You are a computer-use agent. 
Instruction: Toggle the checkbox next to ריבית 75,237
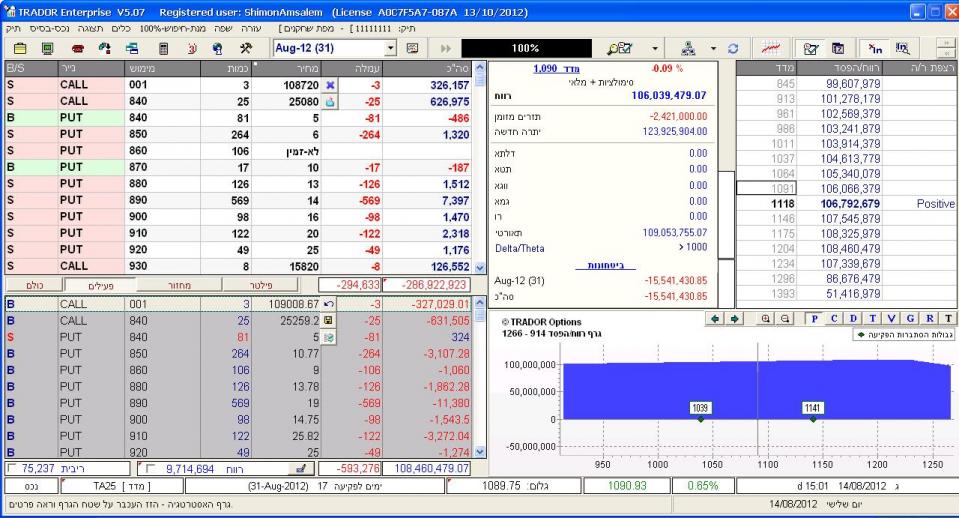(x=11, y=467)
